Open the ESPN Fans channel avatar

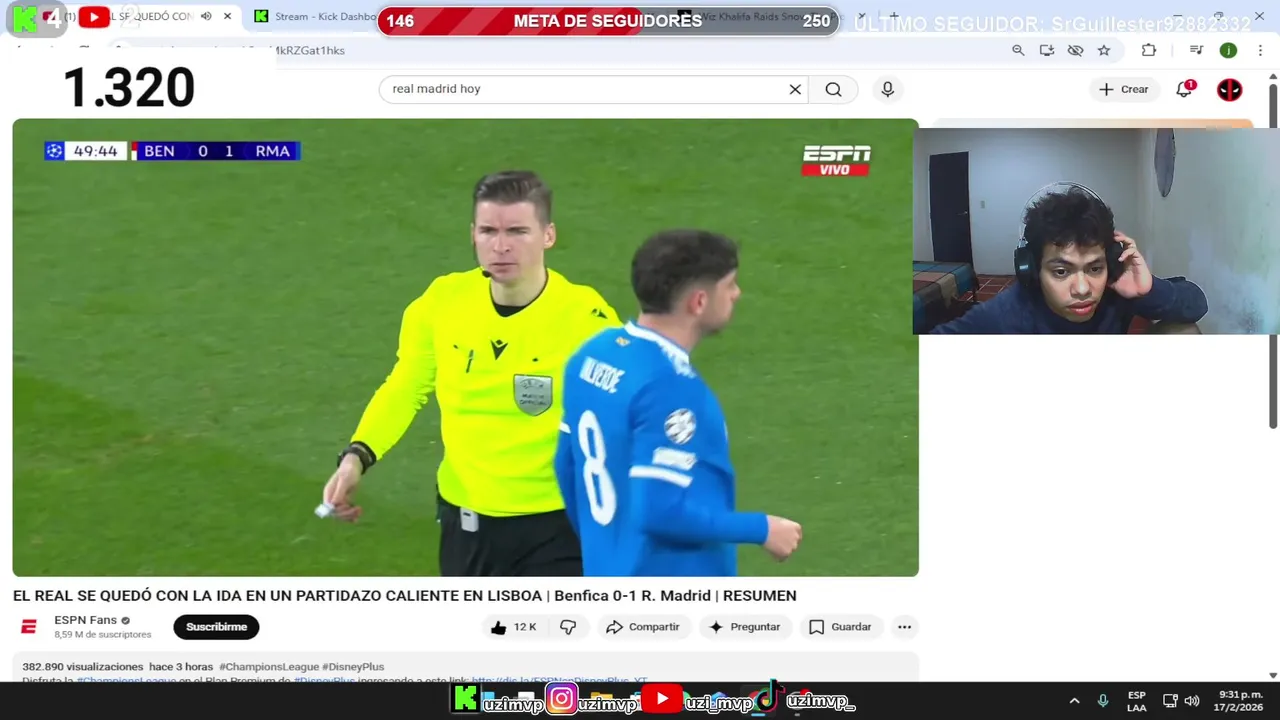pos(29,627)
